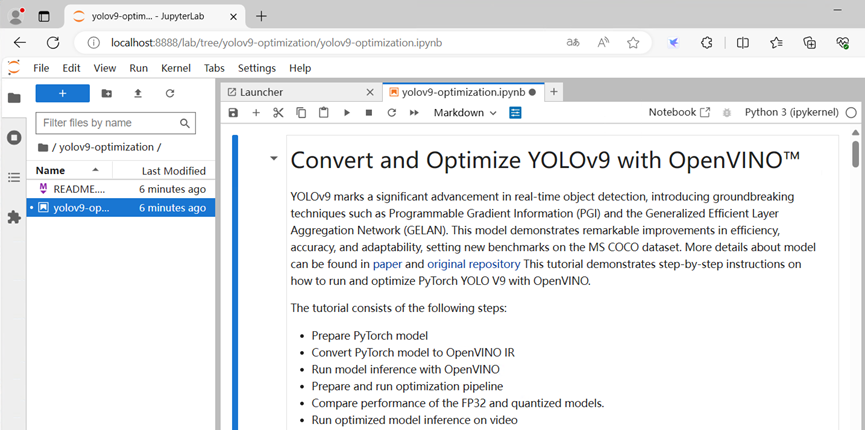Paste cell from clipboard icon
The width and height of the screenshot is (865, 430).
coord(324,113)
